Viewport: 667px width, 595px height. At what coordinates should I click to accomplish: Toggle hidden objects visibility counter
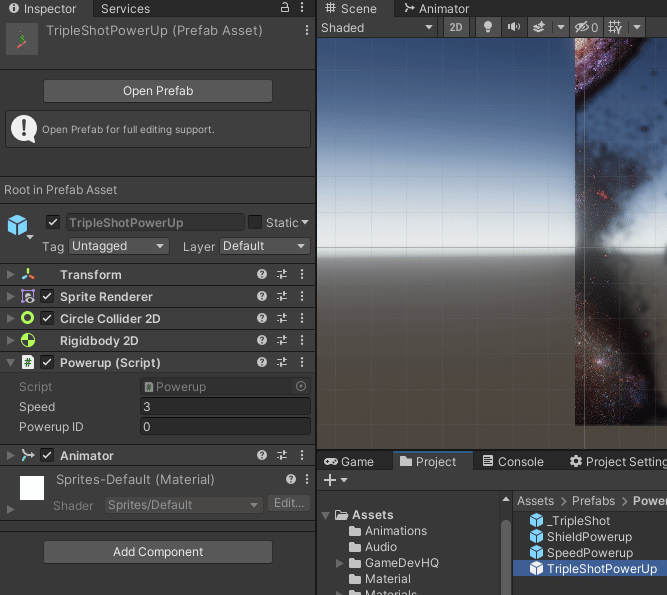click(586, 28)
